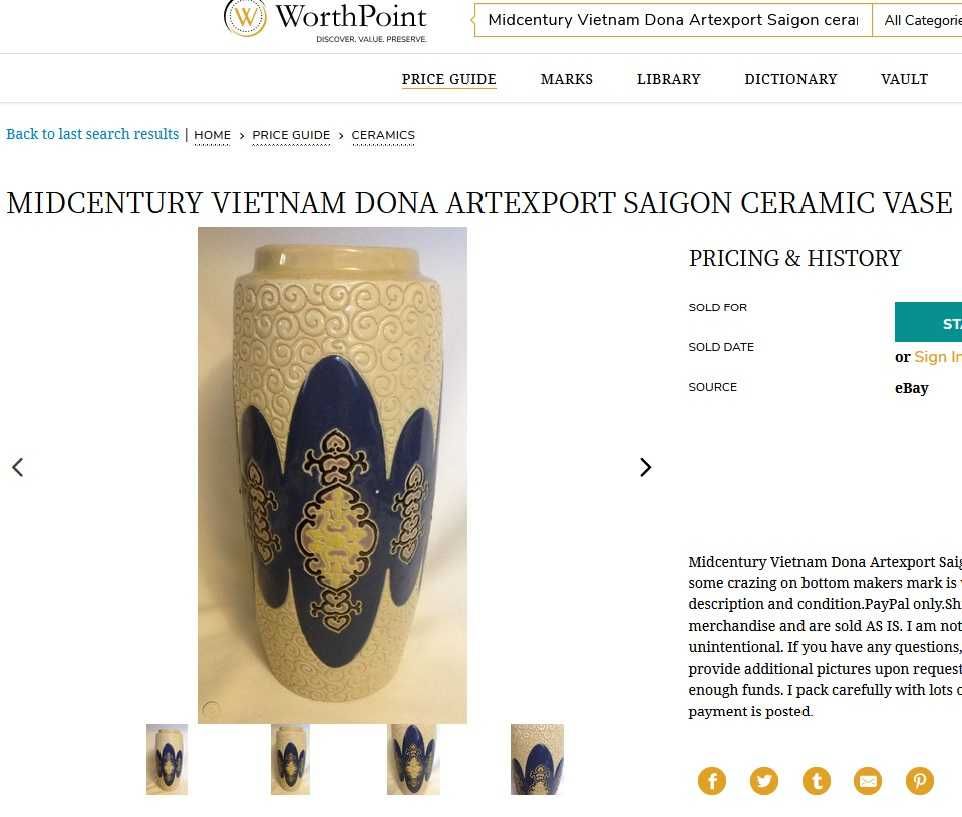Click the WorthPoint logo icon
This screenshot has width=962, height=817.
click(245, 18)
